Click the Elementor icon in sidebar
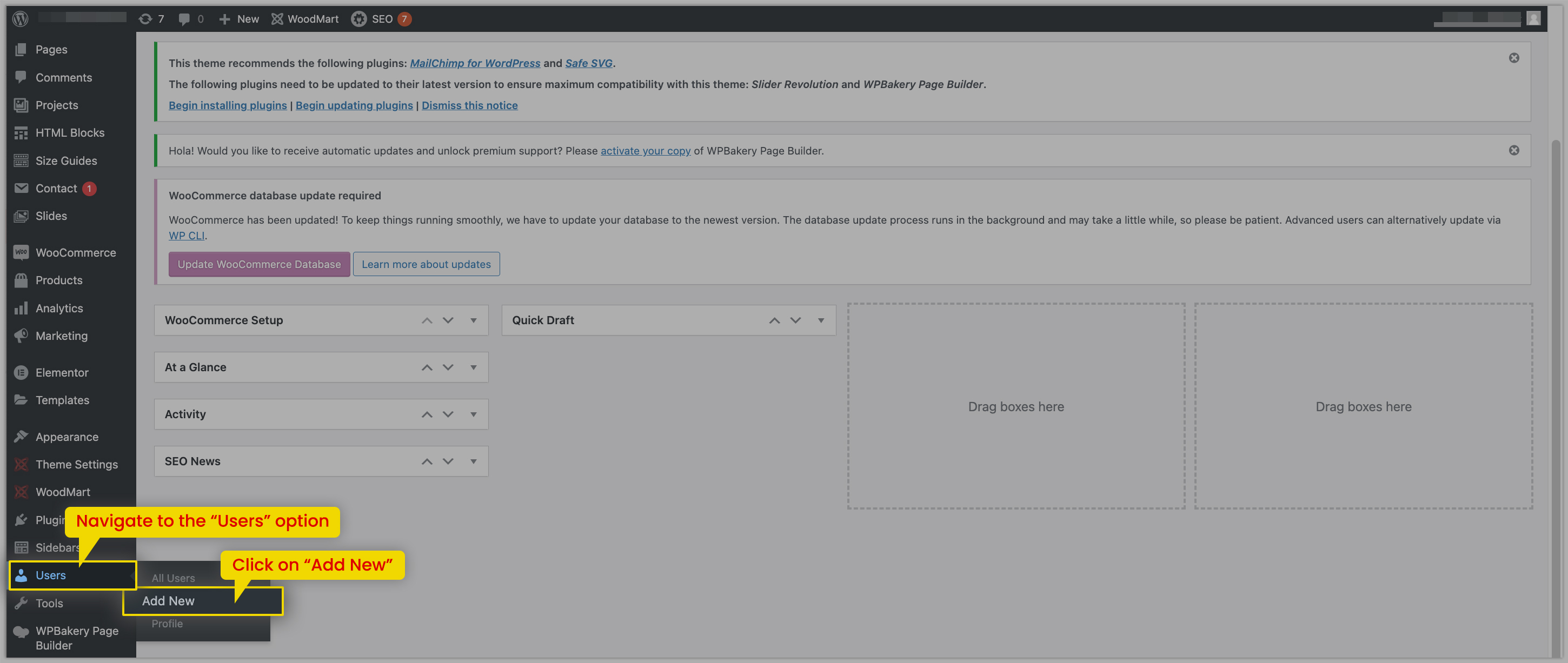Screen dimensions: 1568x663 pos(21,372)
